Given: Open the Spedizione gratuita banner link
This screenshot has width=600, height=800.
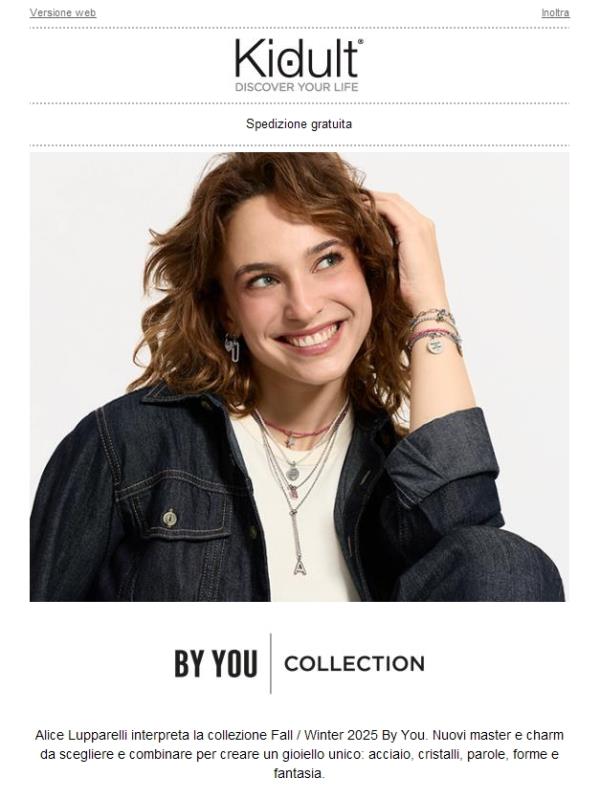Looking at the screenshot, I should point(298,124).
